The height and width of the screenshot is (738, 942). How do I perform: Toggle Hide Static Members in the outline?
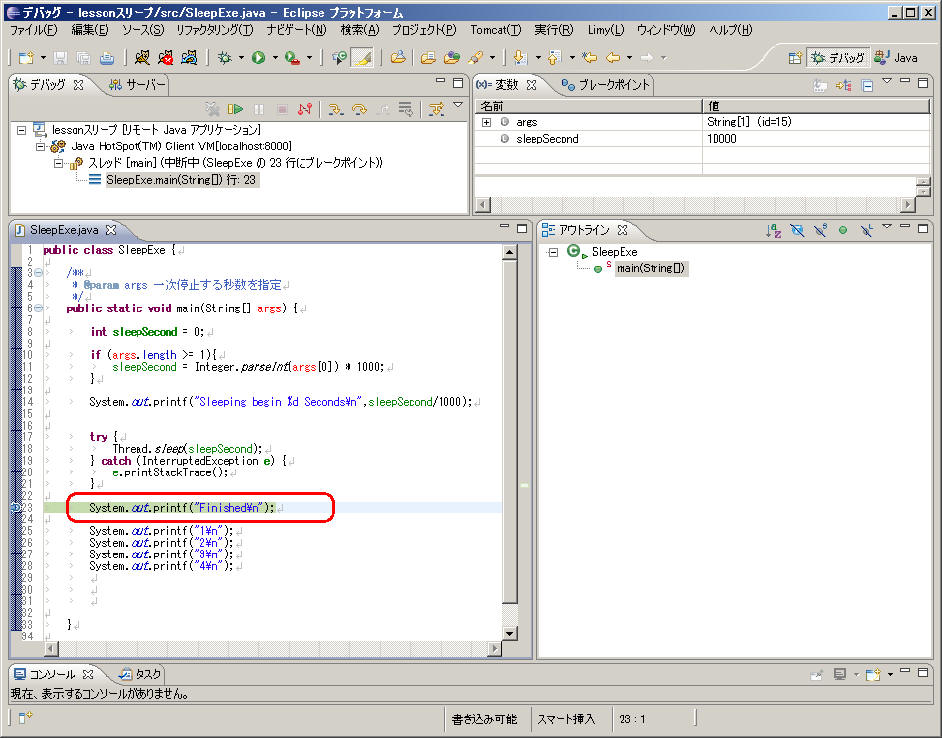[x=819, y=230]
